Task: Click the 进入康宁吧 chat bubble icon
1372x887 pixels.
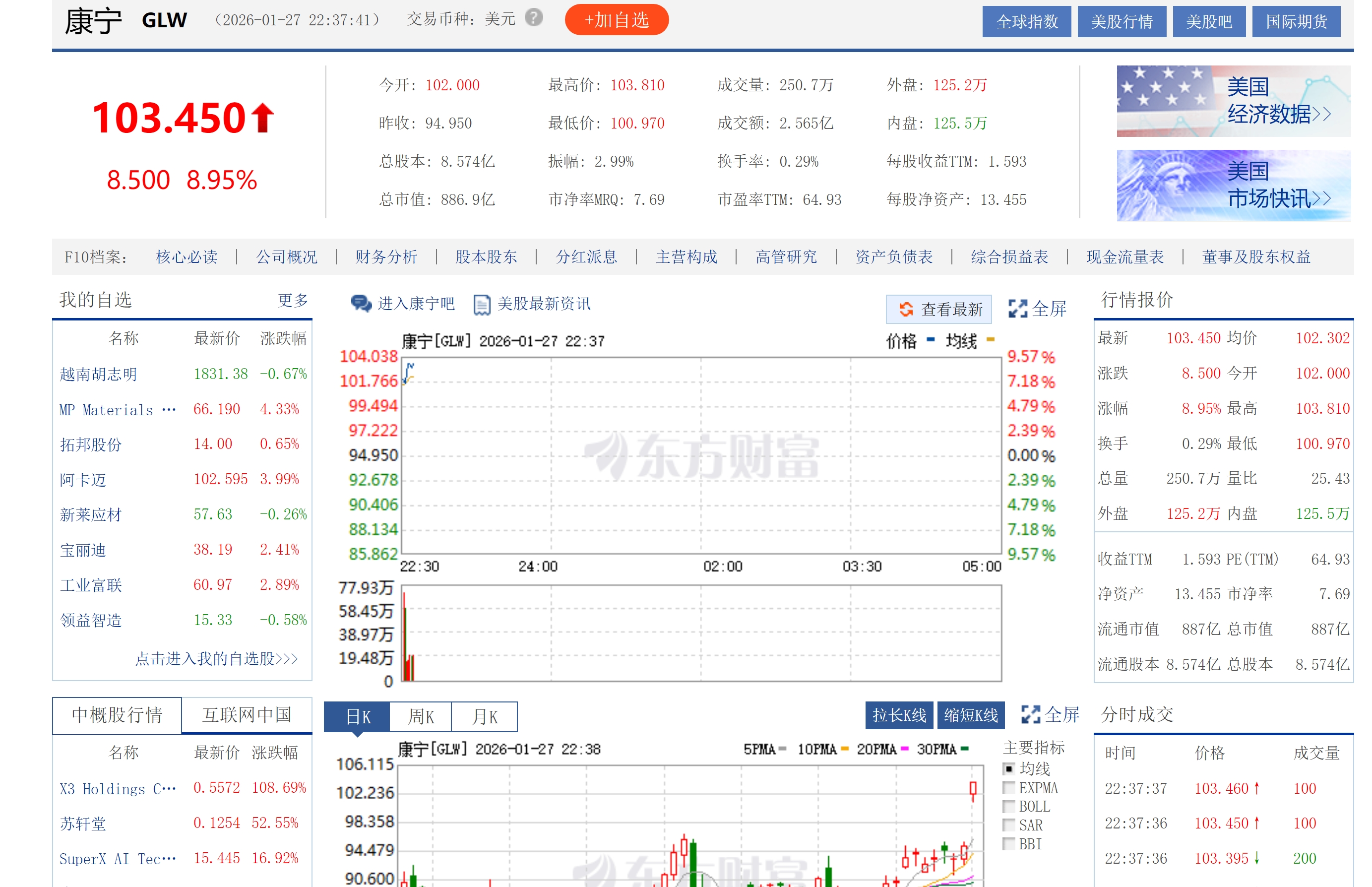Action: pos(361,304)
